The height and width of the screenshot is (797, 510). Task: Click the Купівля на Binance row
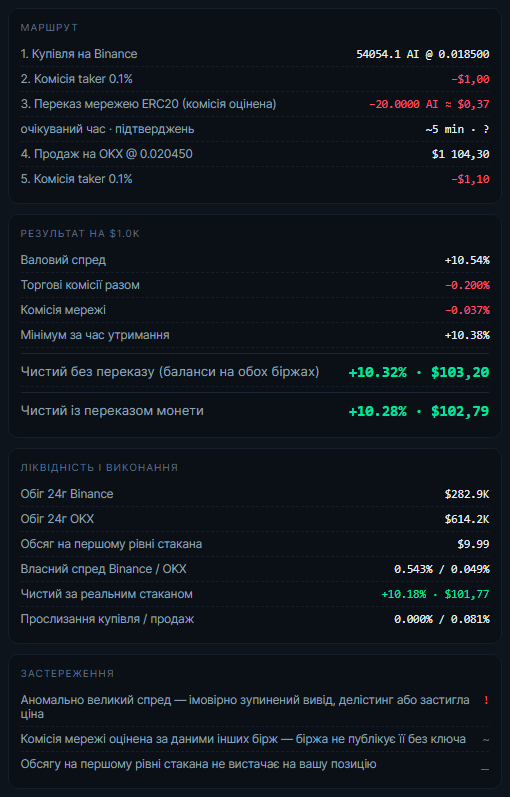(x=255, y=54)
